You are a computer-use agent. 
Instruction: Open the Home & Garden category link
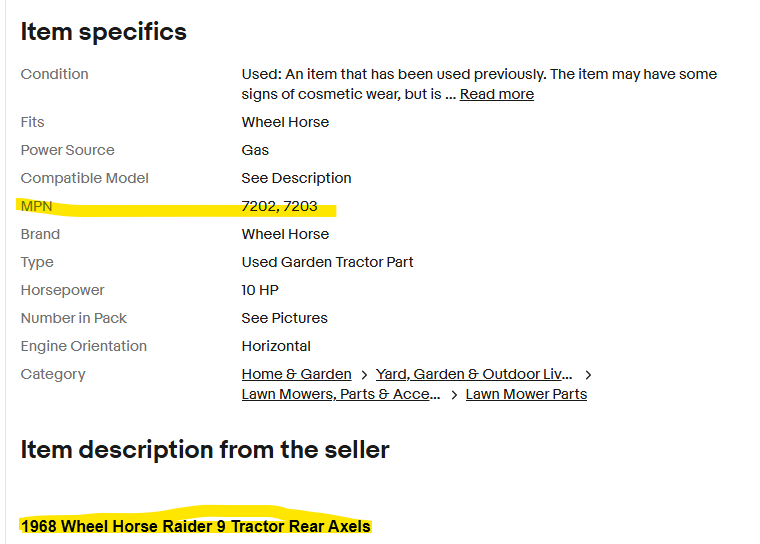pos(296,374)
